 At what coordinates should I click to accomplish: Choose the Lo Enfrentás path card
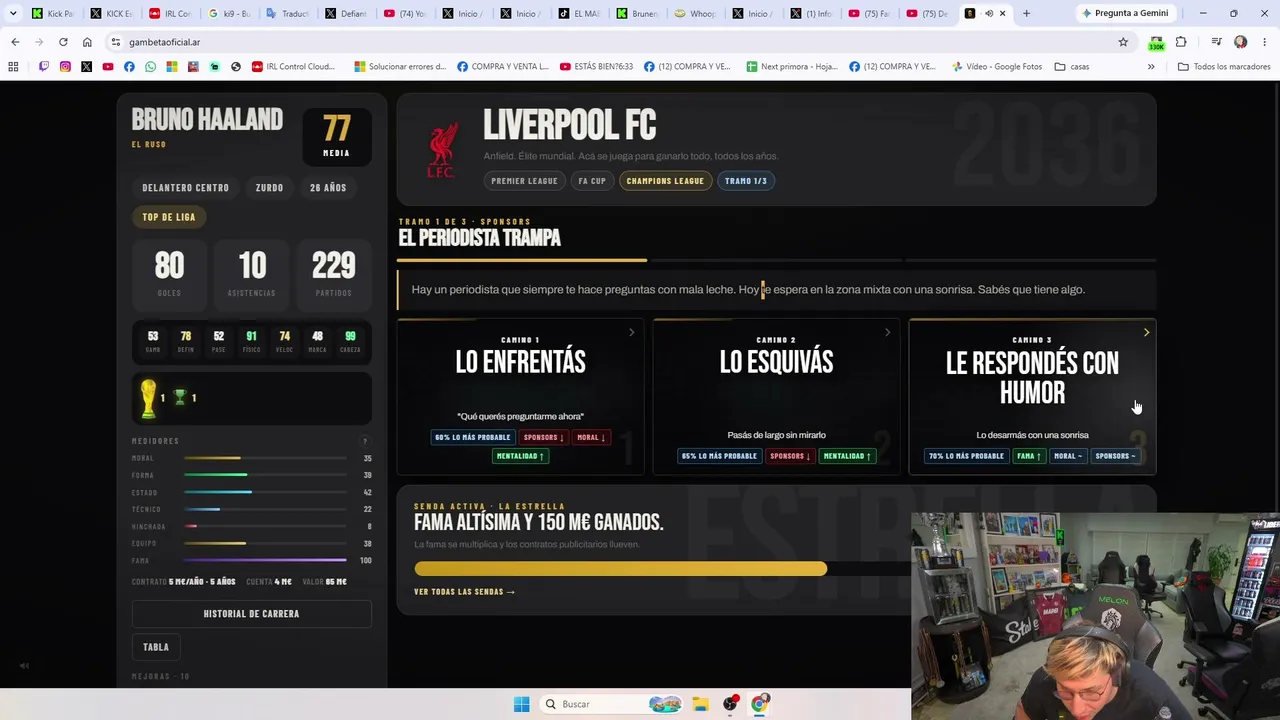click(521, 396)
